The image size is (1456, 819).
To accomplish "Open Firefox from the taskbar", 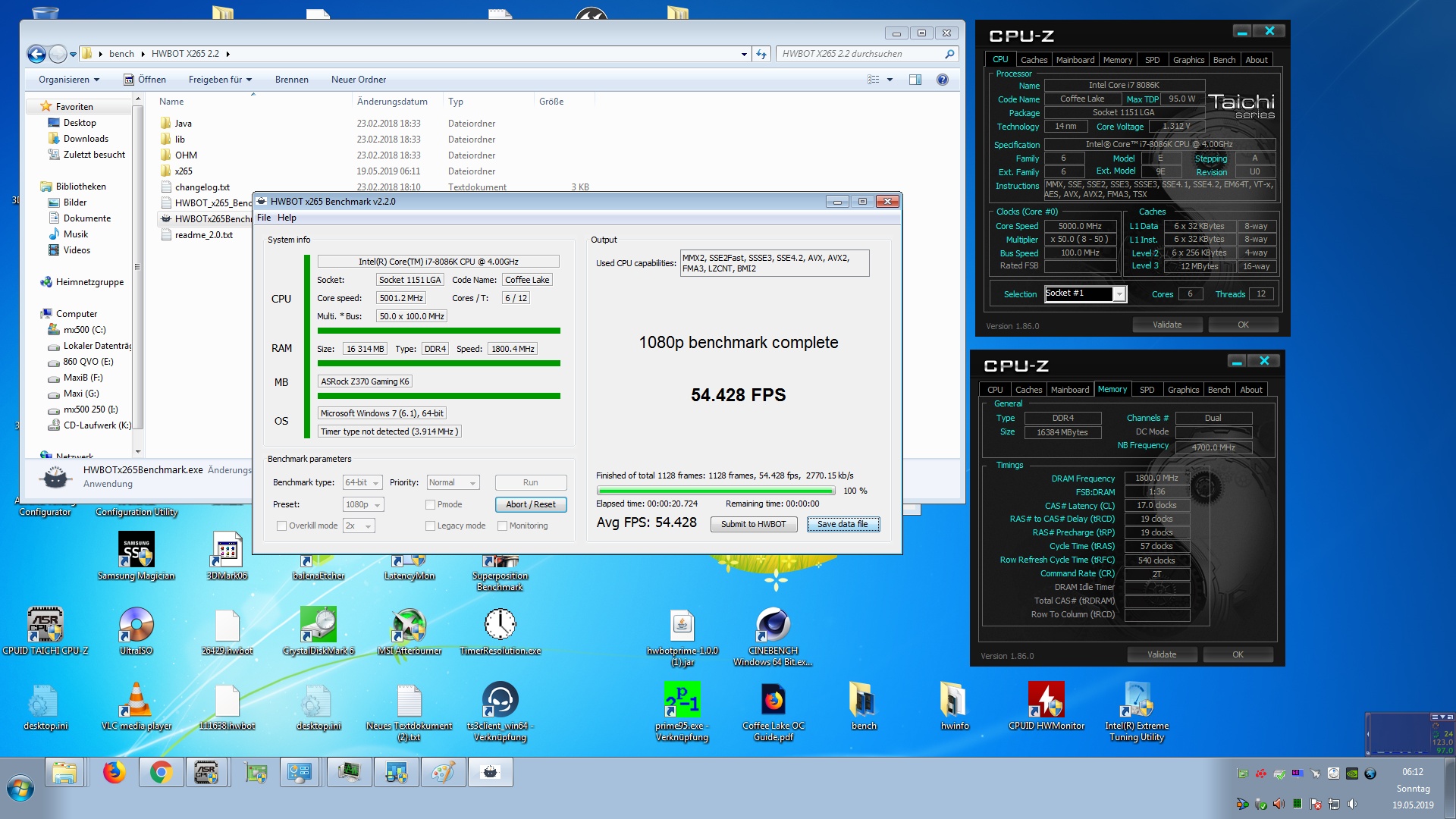I will click(114, 773).
